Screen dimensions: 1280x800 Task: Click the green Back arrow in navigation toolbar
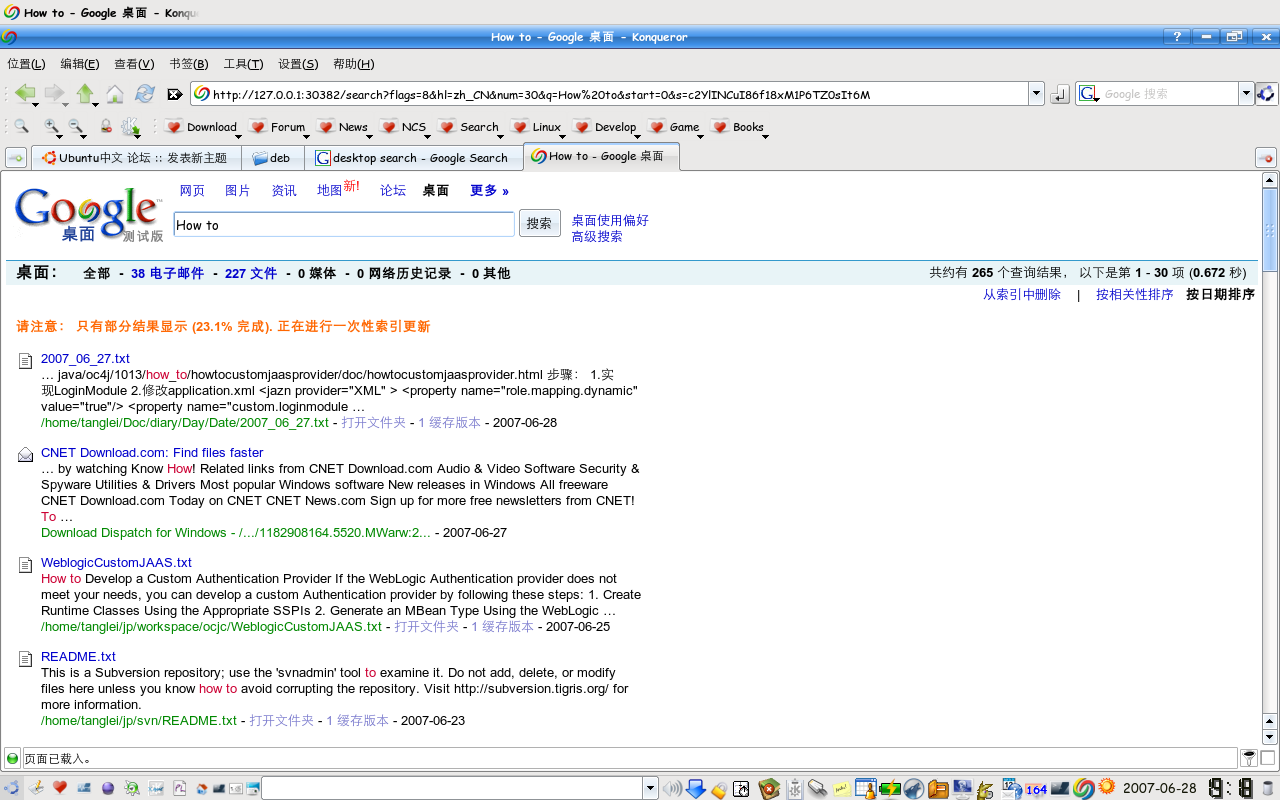point(24,93)
